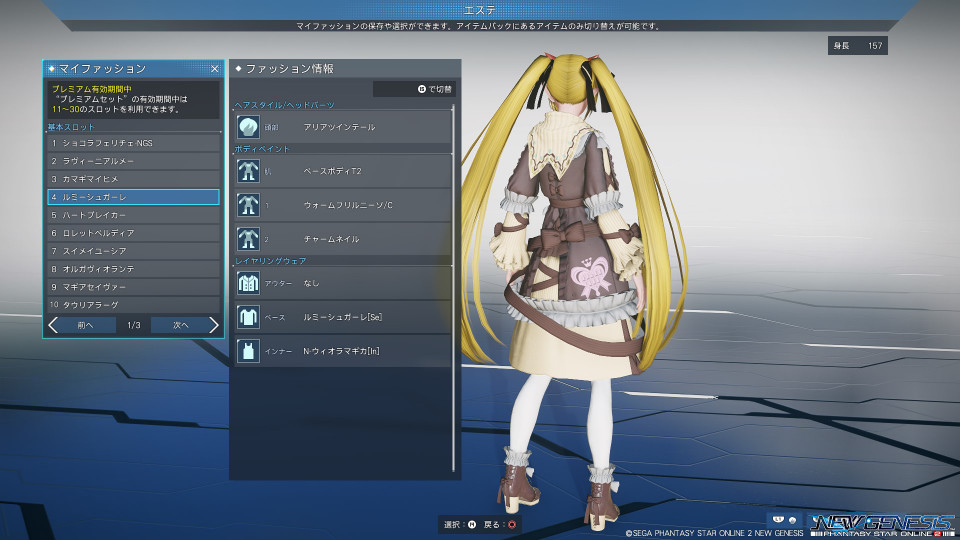960x540 pixels.
Task: Click the N-ヴィオラマギカ[In] innerwear entry
Action: point(343,351)
